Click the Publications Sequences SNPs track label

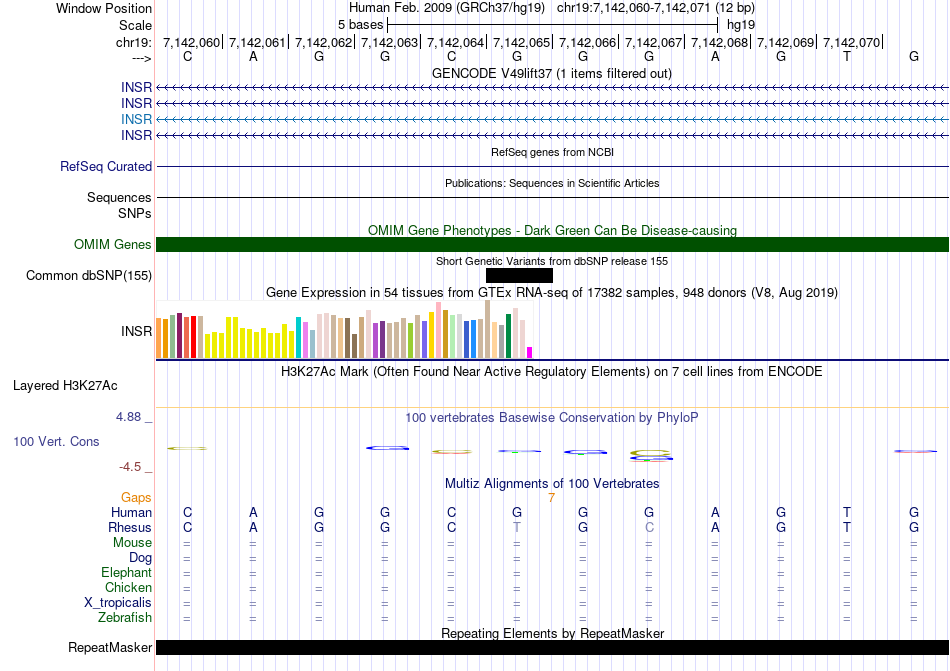[x=119, y=205]
